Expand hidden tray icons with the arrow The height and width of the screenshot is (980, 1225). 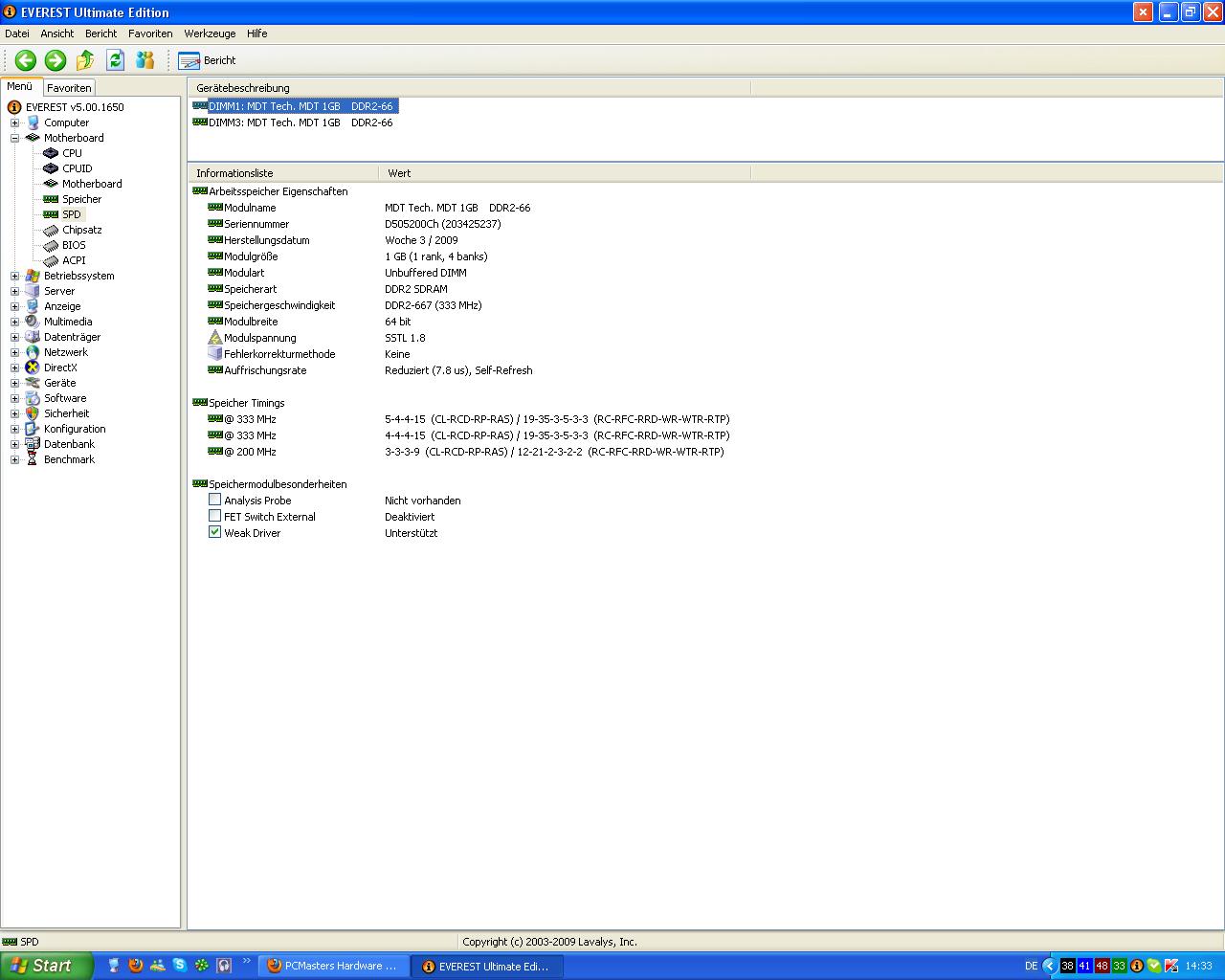point(1049,966)
